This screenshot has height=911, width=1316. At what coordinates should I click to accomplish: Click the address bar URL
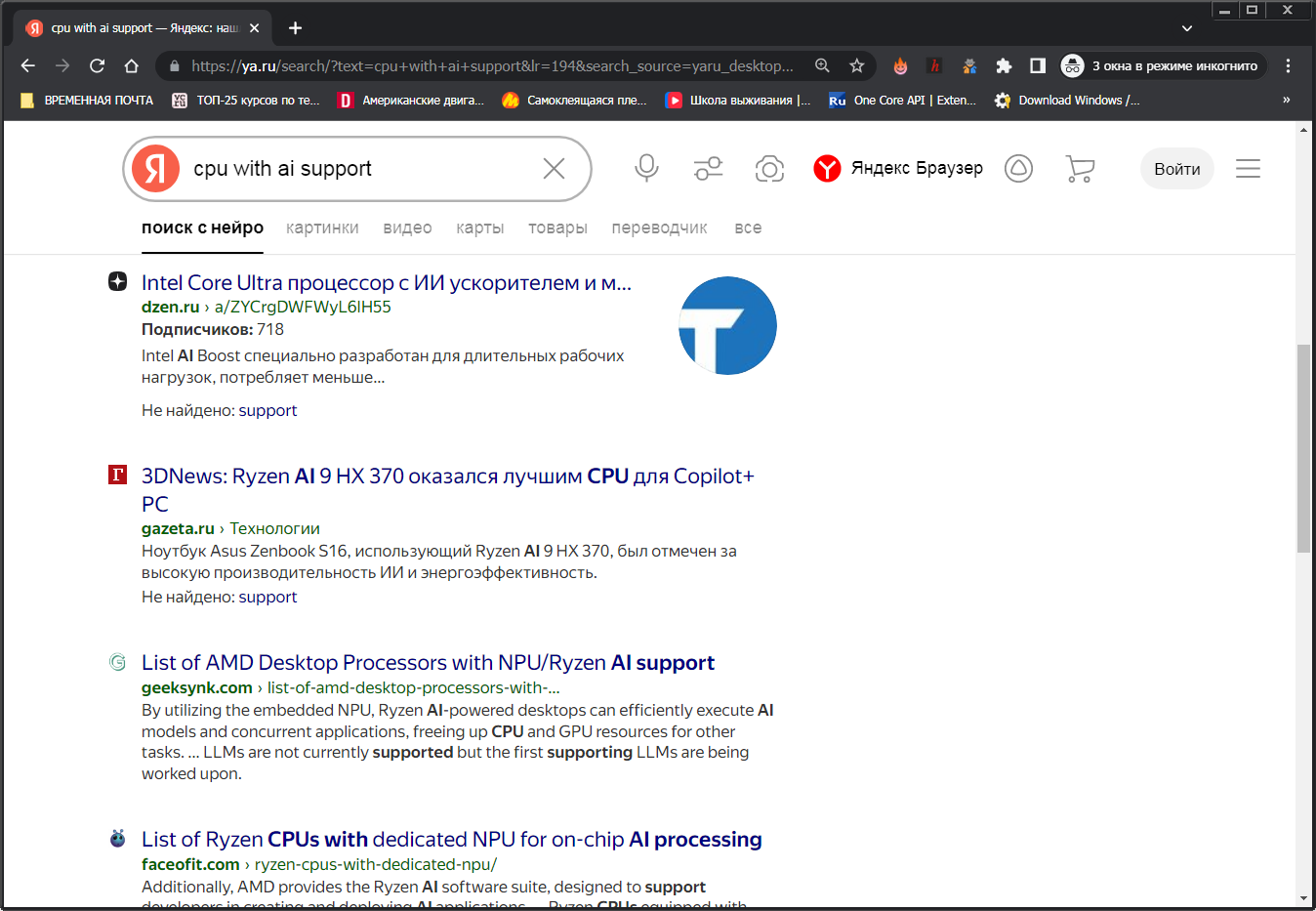(x=492, y=65)
